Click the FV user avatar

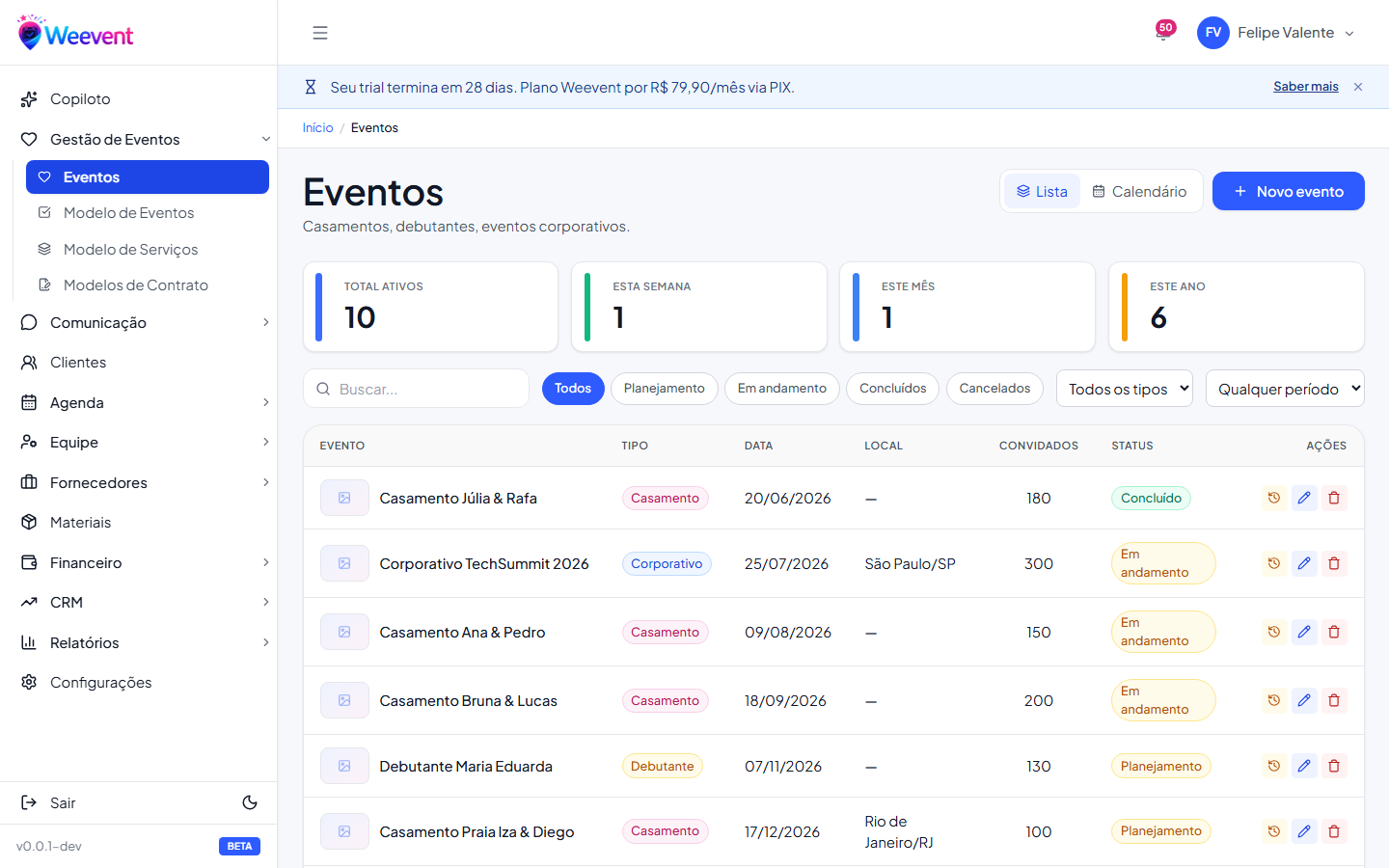1212,33
